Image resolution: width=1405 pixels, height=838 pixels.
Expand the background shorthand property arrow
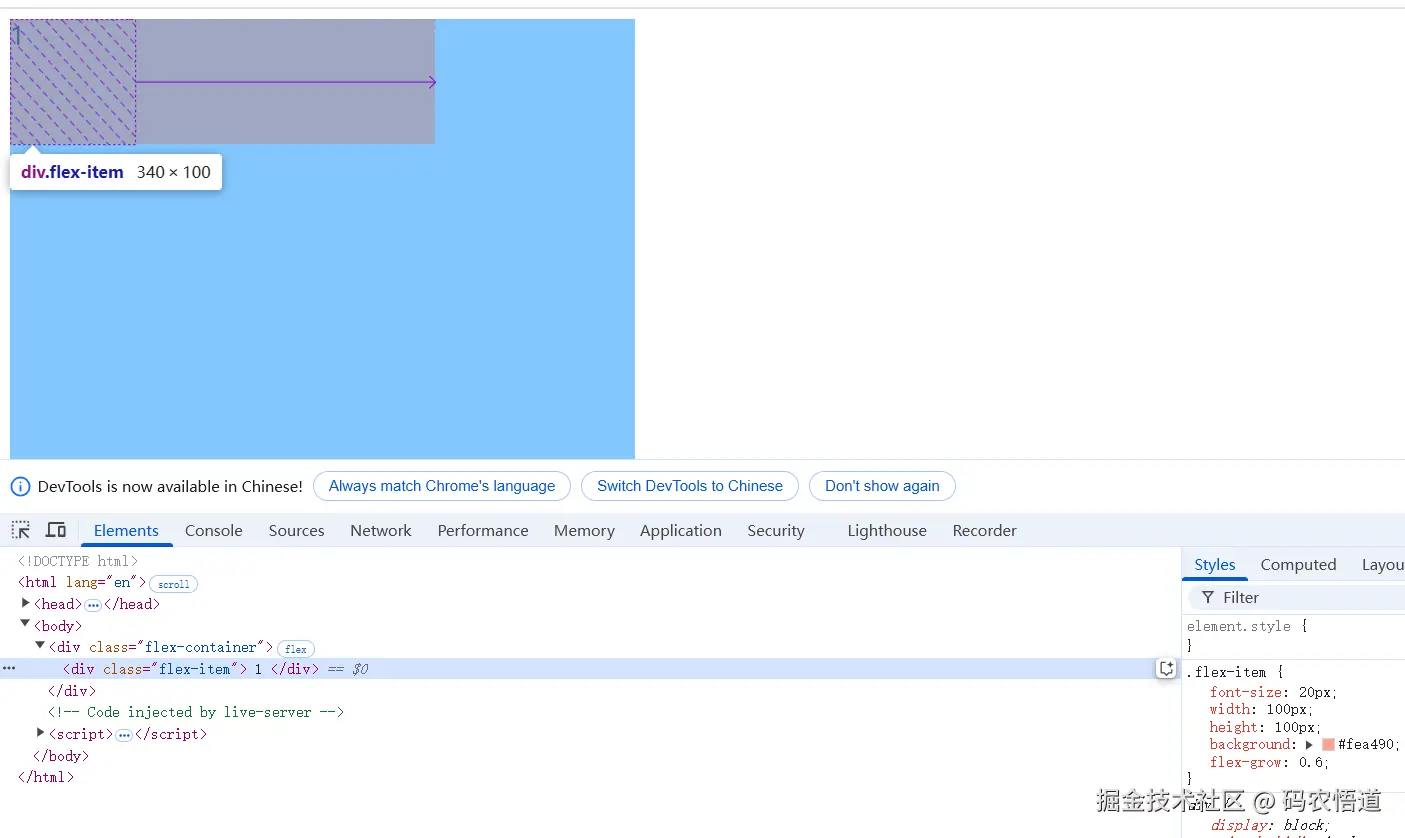1309,745
